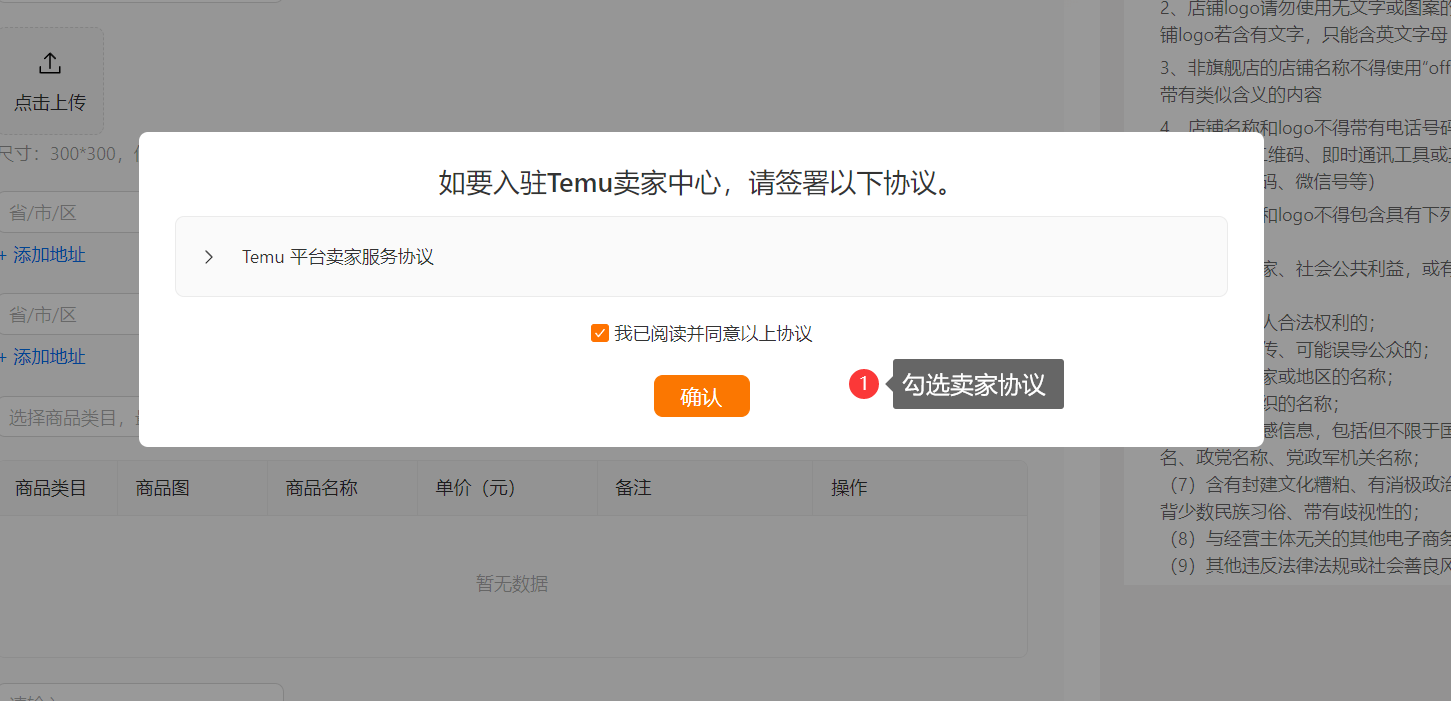
Task: Click the 商品图 column header
Action: click(x=162, y=488)
